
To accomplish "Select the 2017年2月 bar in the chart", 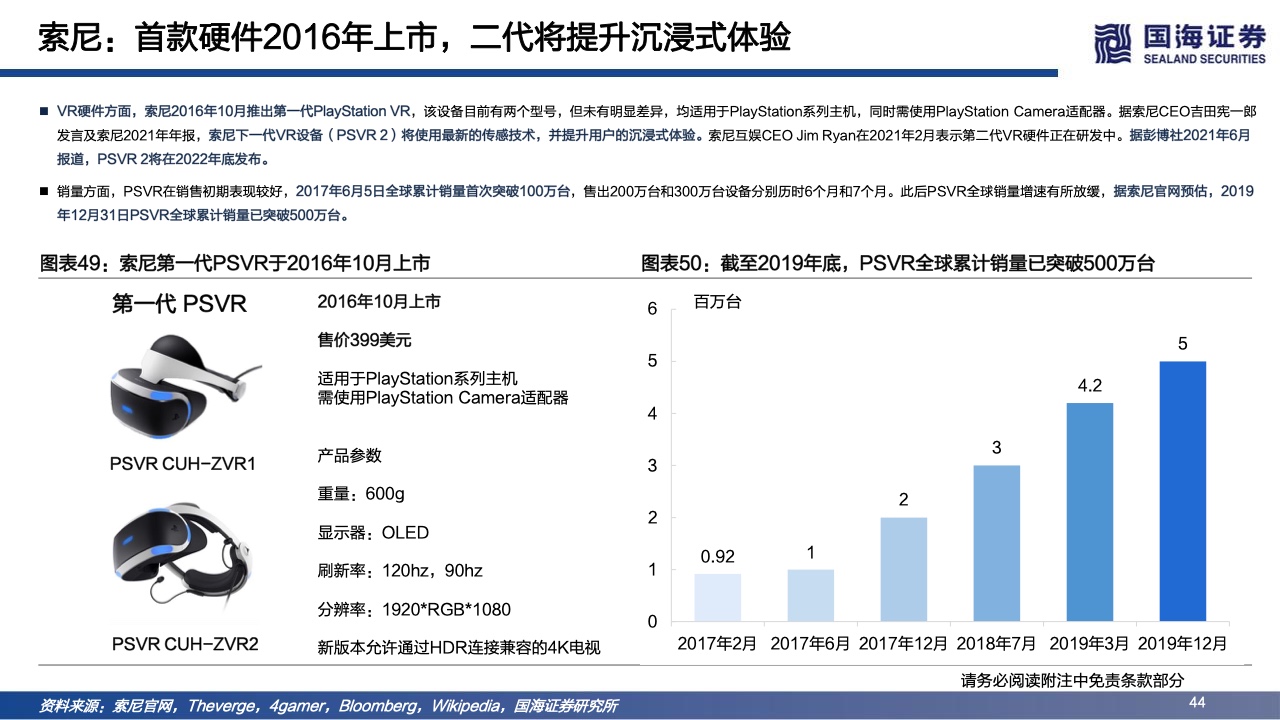I will coord(717,597).
